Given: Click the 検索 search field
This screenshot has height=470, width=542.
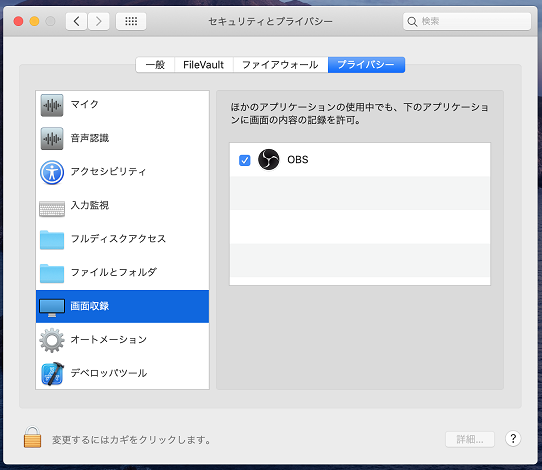Looking at the screenshot, I should pyautogui.click(x=467, y=21).
